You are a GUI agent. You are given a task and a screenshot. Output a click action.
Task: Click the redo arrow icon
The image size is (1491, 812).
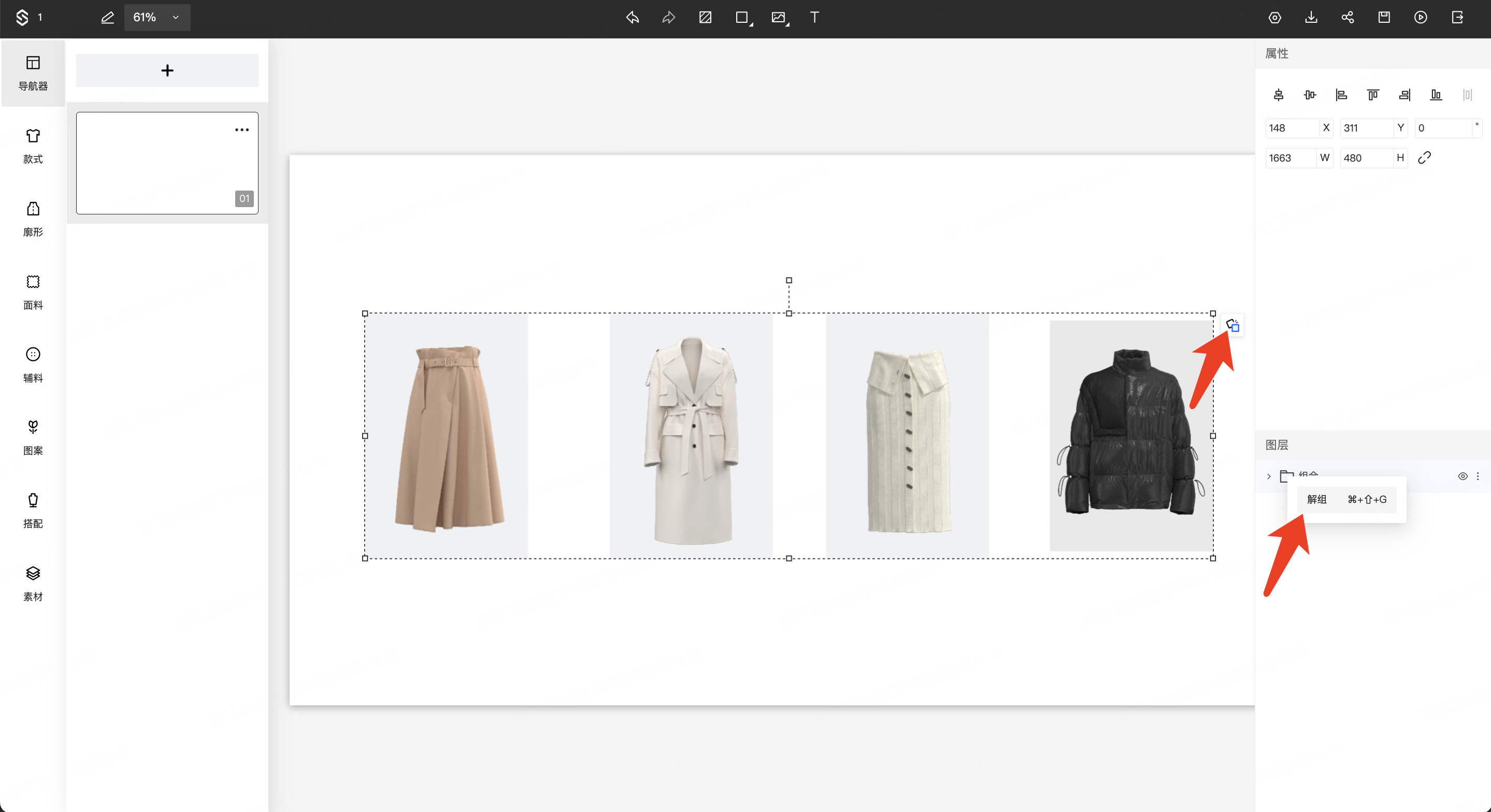(x=668, y=18)
